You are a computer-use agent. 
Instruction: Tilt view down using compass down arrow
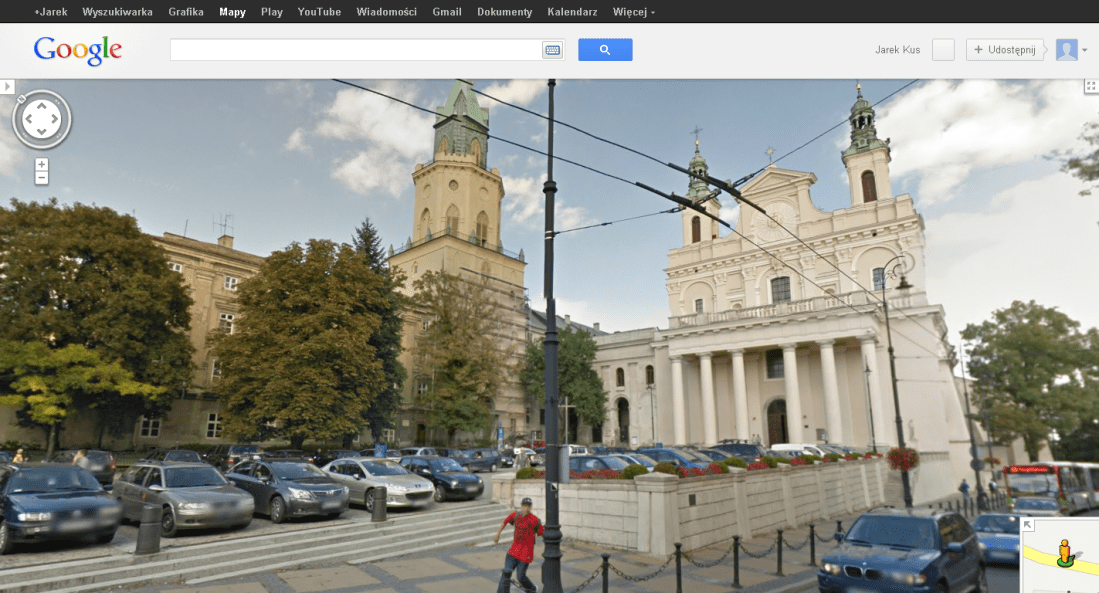tap(41, 134)
